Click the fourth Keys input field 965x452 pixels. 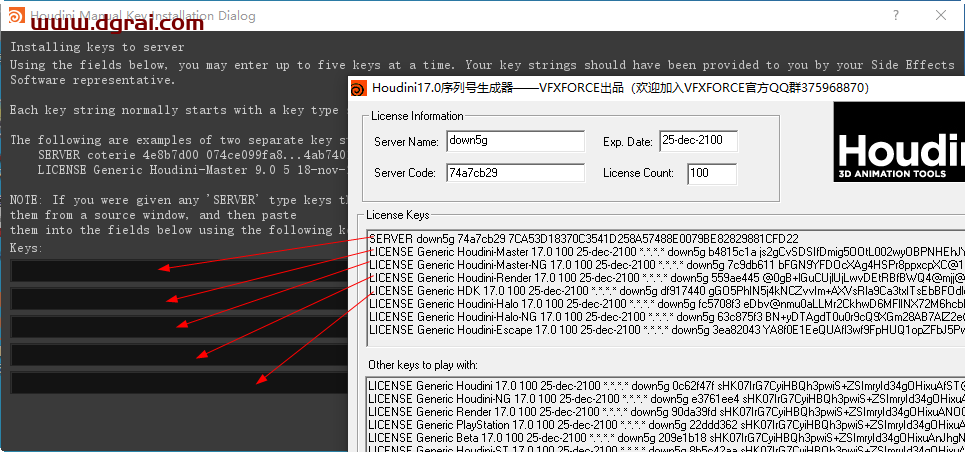[180, 355]
